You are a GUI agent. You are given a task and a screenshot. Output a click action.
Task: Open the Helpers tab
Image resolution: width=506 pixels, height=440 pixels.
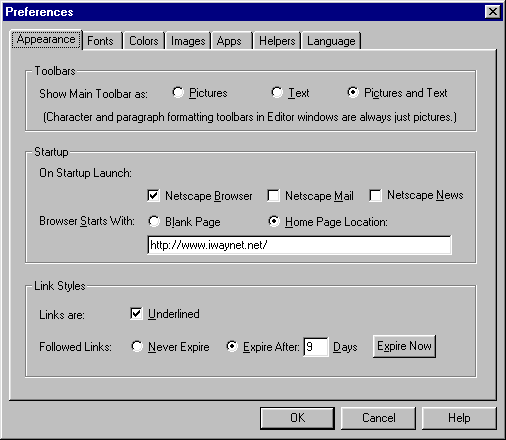click(x=277, y=41)
